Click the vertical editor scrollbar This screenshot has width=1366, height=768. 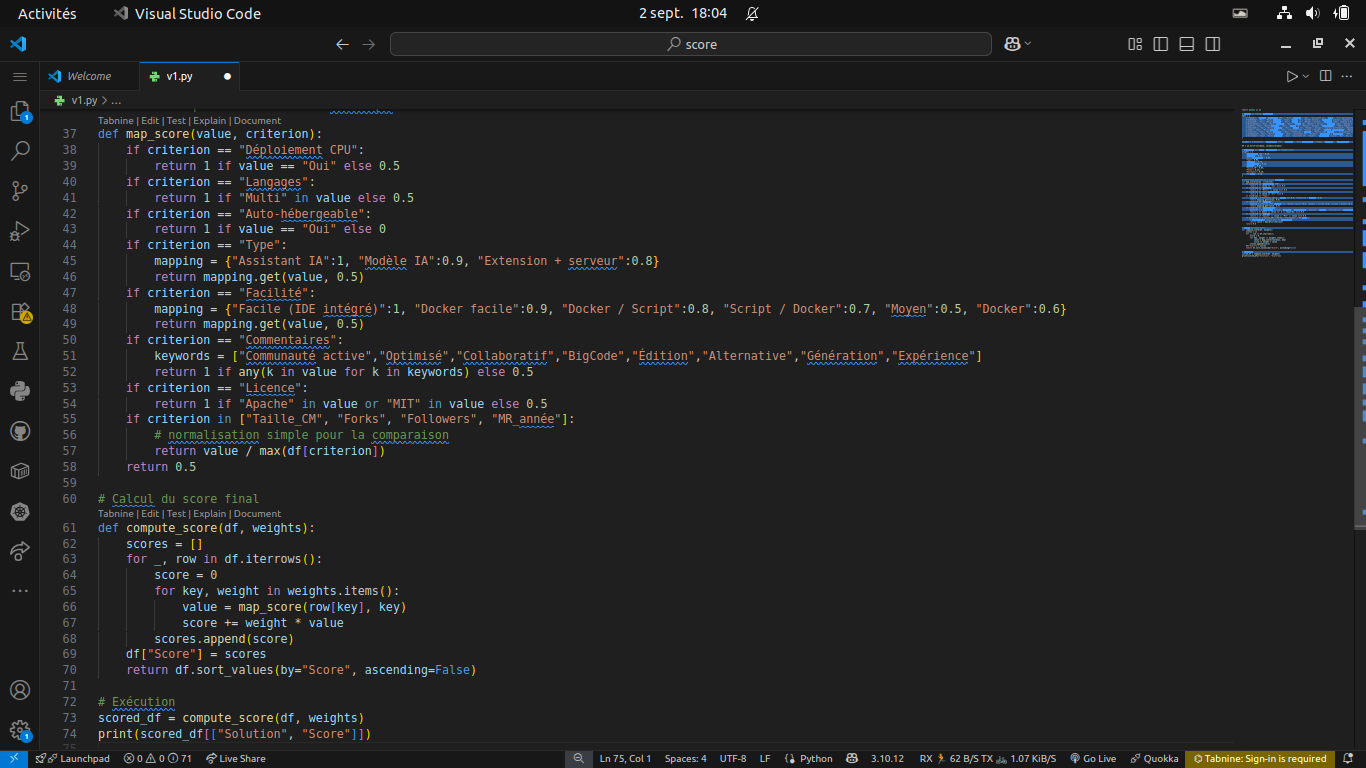(1360, 418)
